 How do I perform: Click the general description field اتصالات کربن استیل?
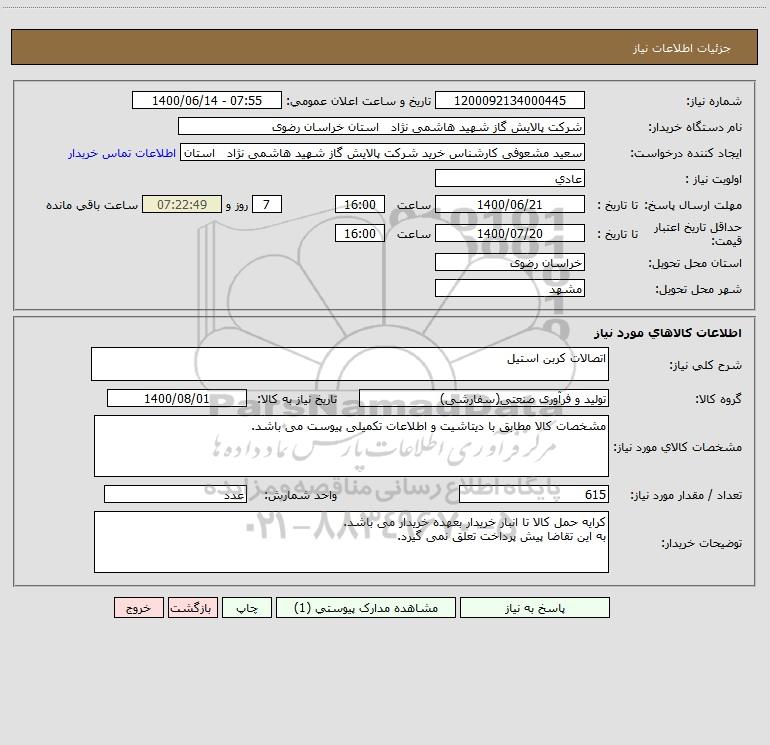point(350,364)
